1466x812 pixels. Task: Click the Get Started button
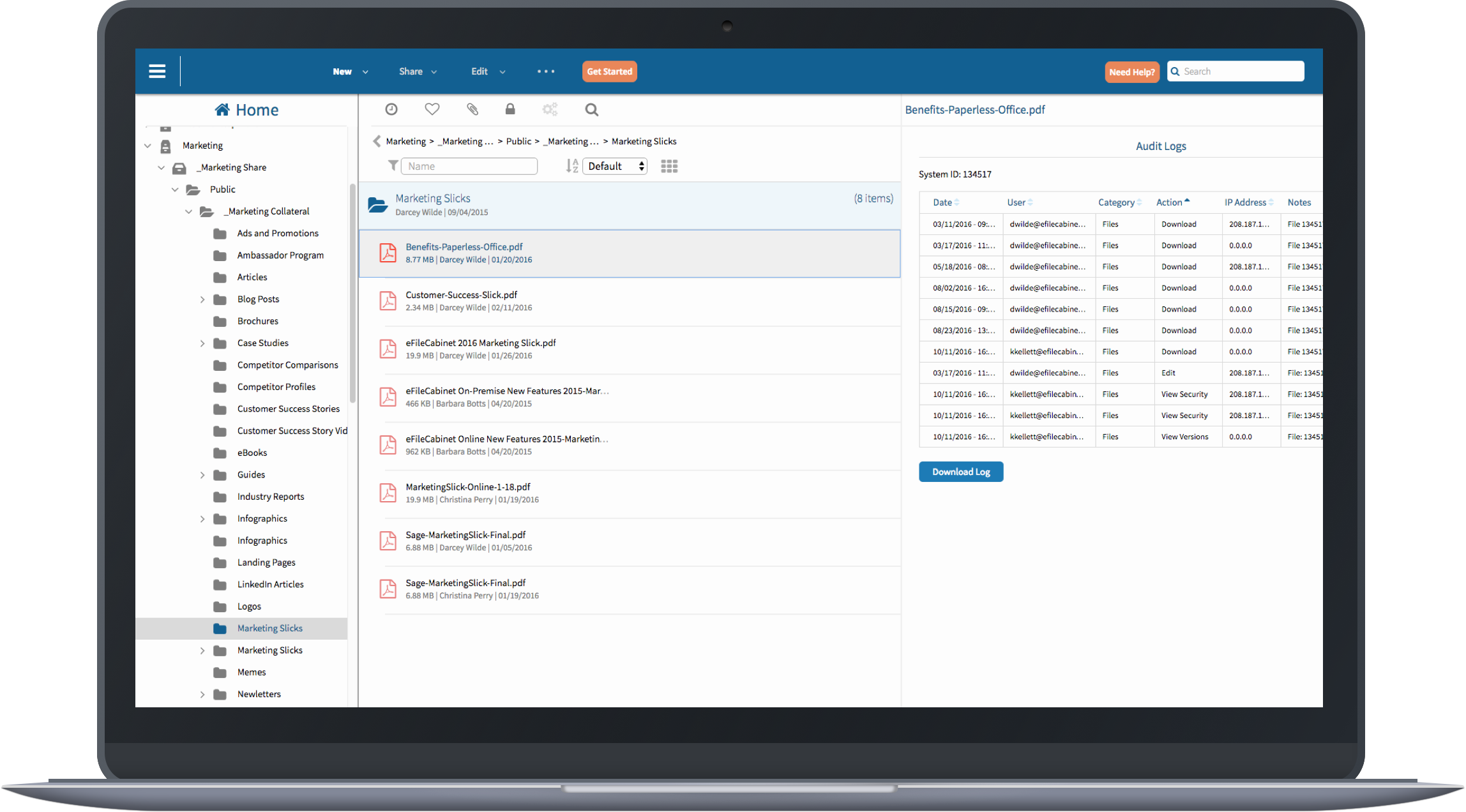tap(610, 71)
